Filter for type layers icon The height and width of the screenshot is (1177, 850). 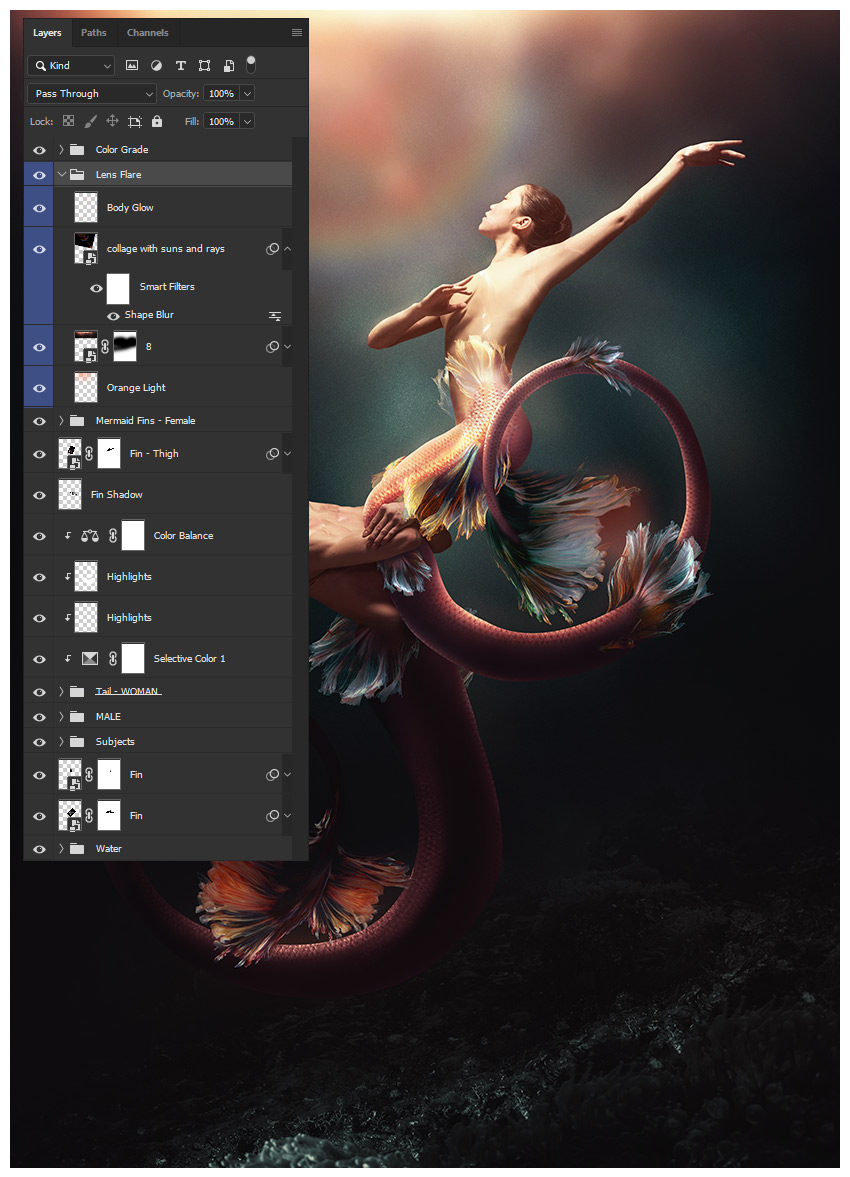[x=180, y=65]
